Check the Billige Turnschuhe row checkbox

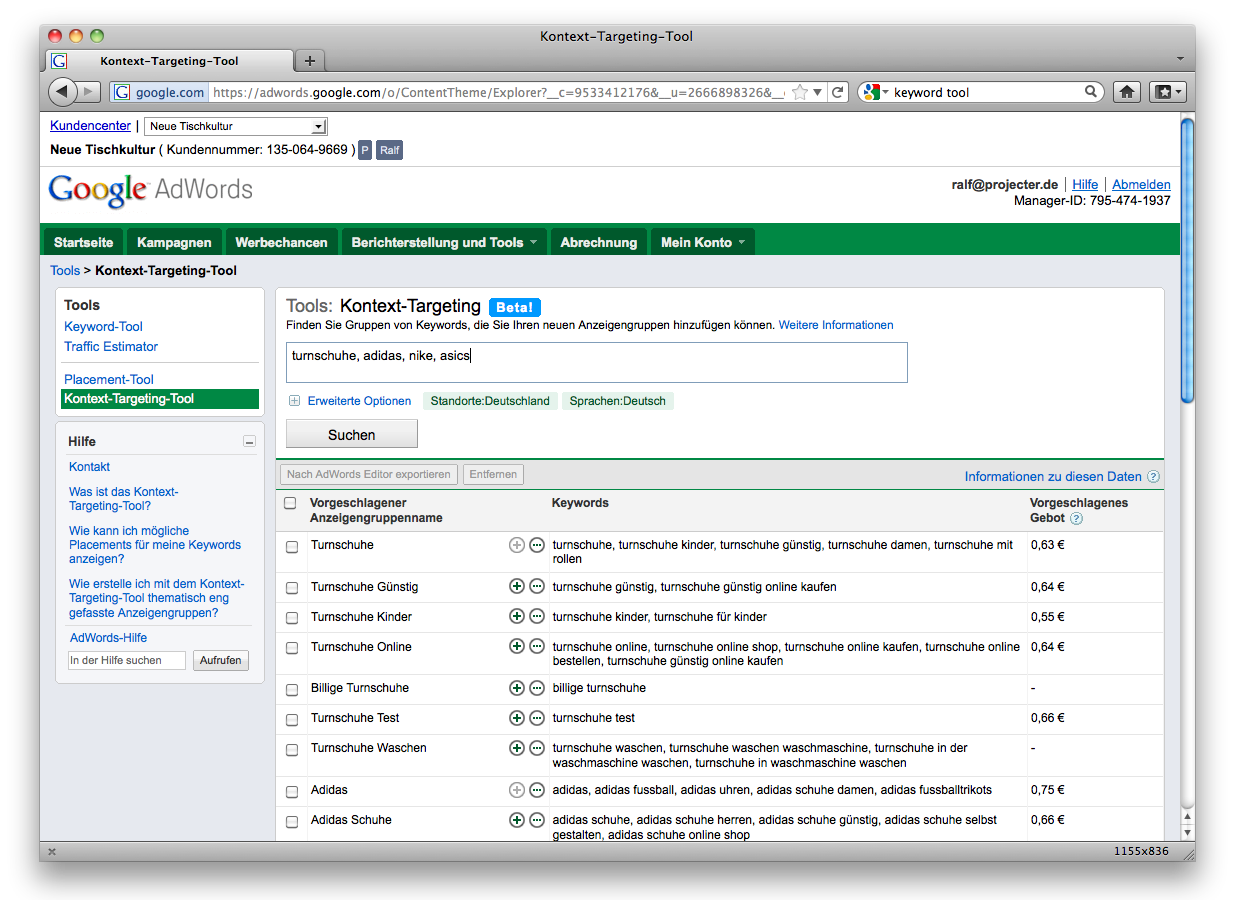tap(292, 690)
